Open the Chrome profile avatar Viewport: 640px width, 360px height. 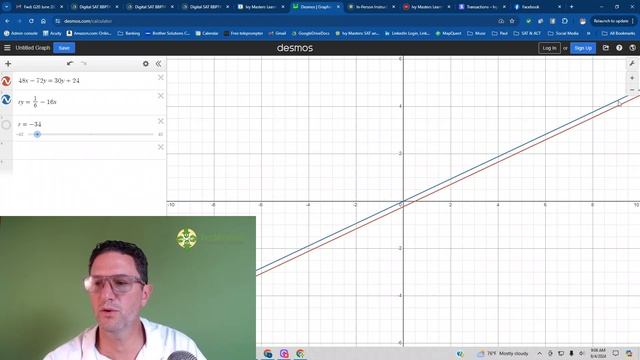pyautogui.click(x=582, y=21)
